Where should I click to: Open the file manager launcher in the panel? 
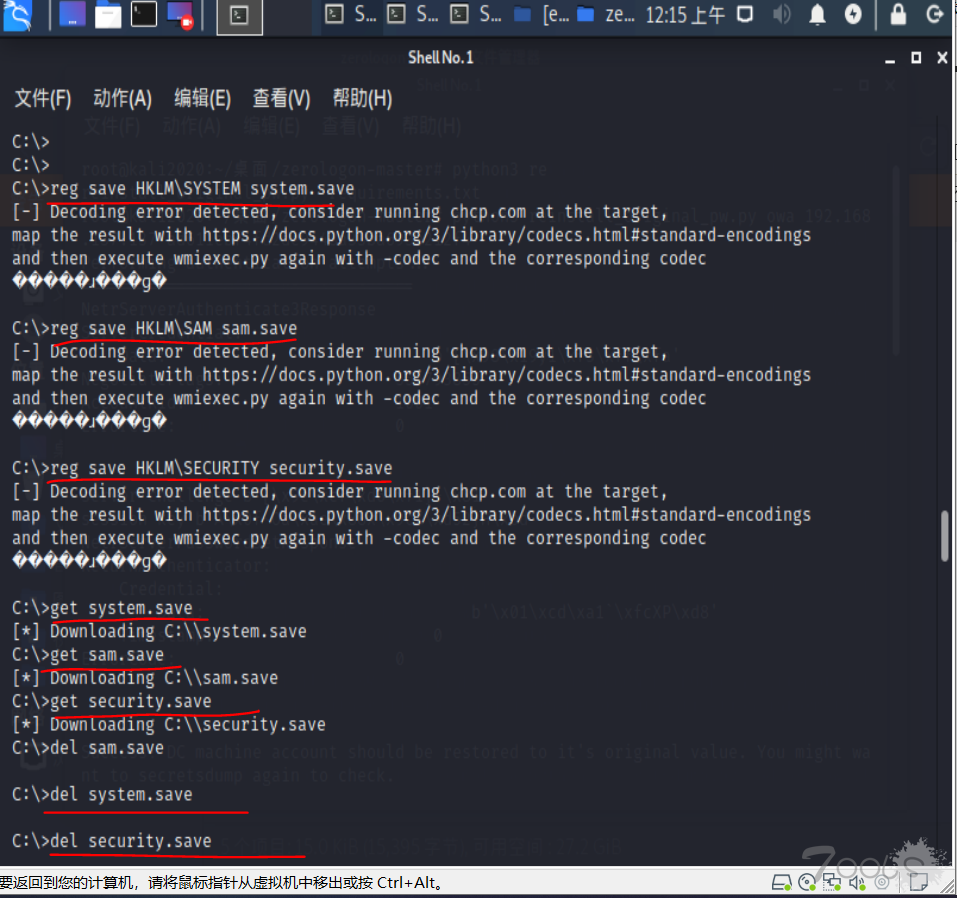107,15
